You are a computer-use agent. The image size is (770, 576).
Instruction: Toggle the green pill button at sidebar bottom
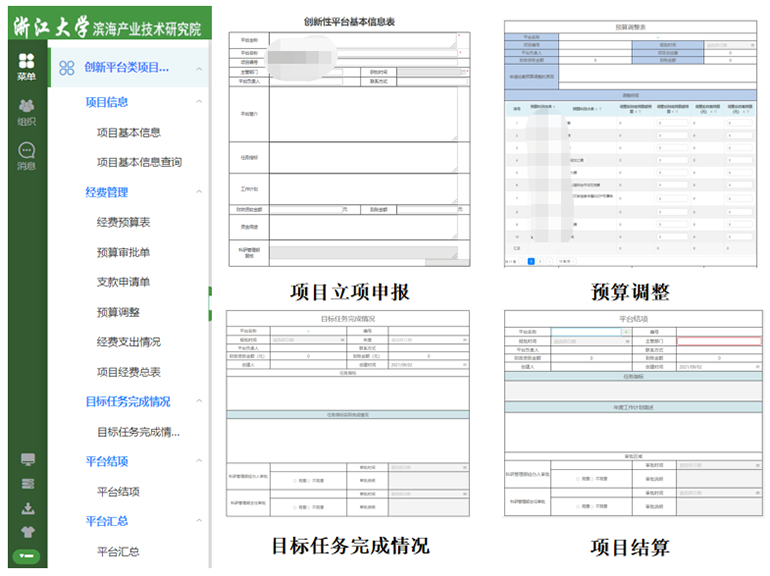[27, 556]
